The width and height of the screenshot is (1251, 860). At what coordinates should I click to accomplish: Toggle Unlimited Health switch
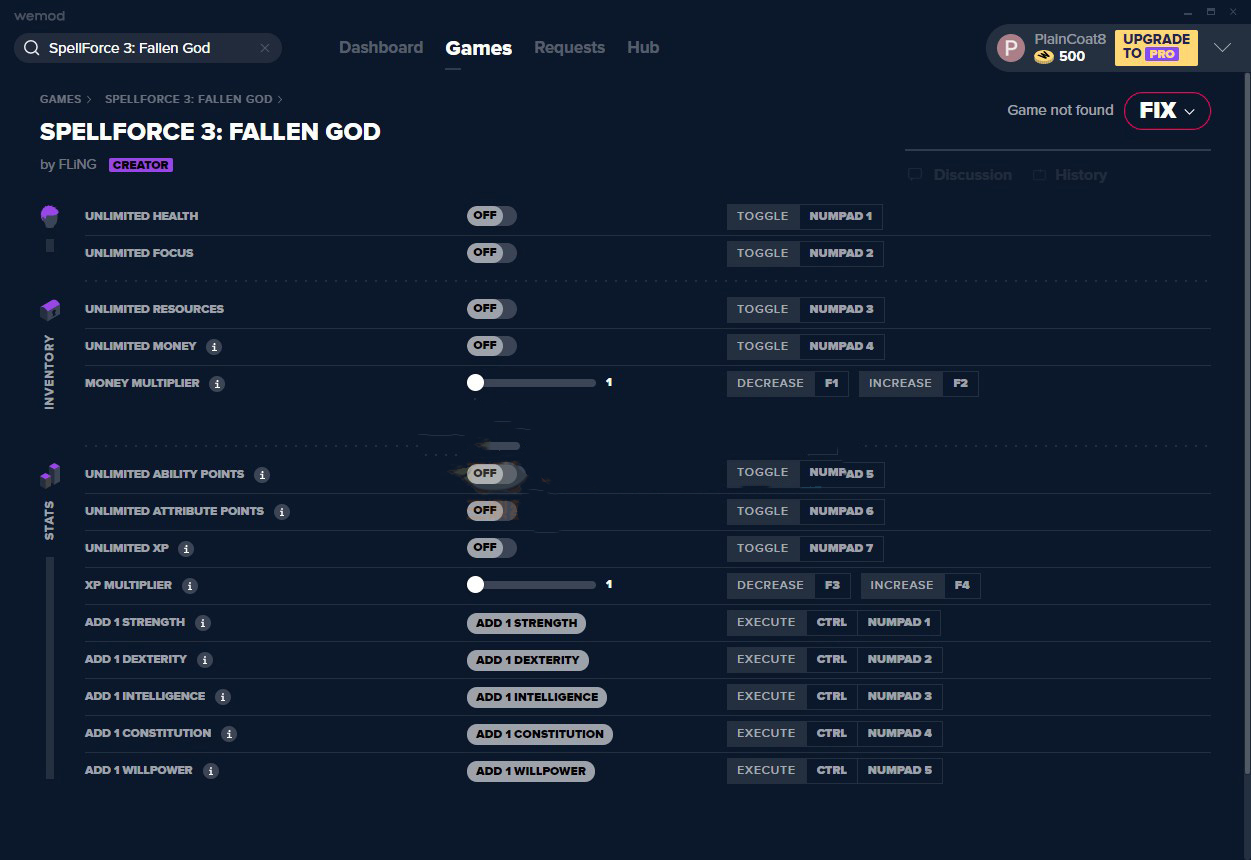pos(492,216)
